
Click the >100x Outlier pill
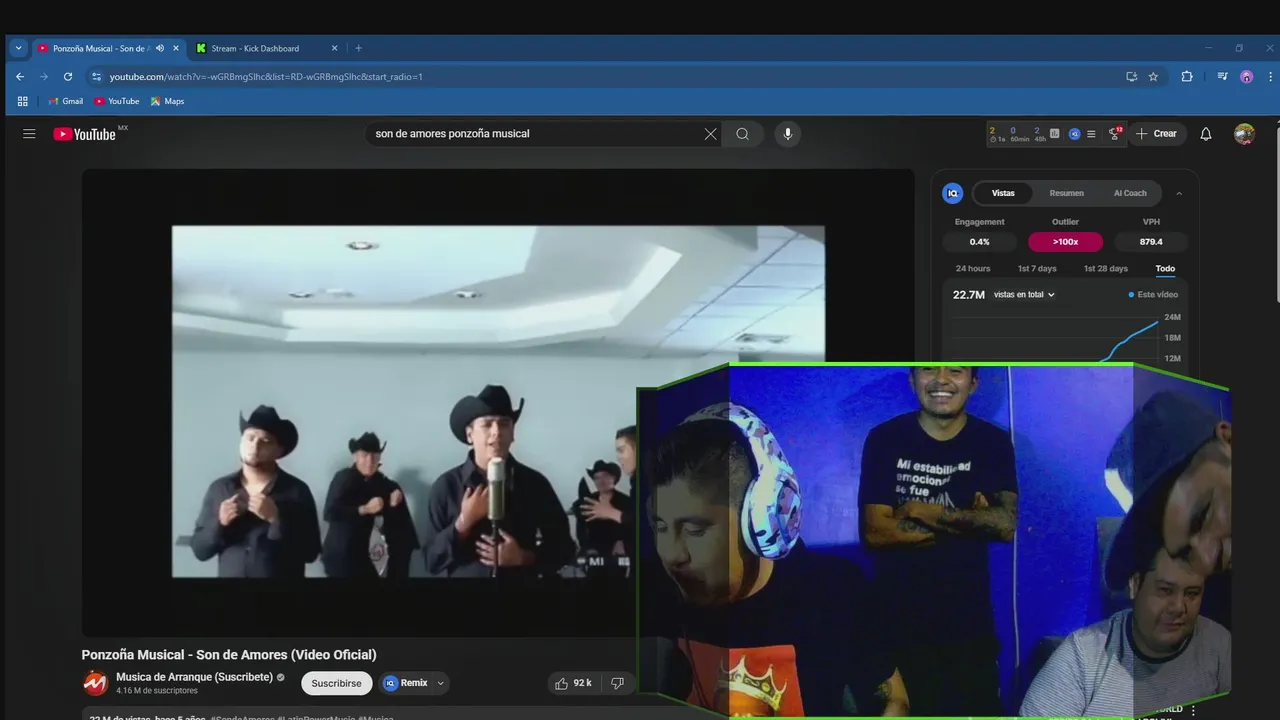coord(1065,242)
